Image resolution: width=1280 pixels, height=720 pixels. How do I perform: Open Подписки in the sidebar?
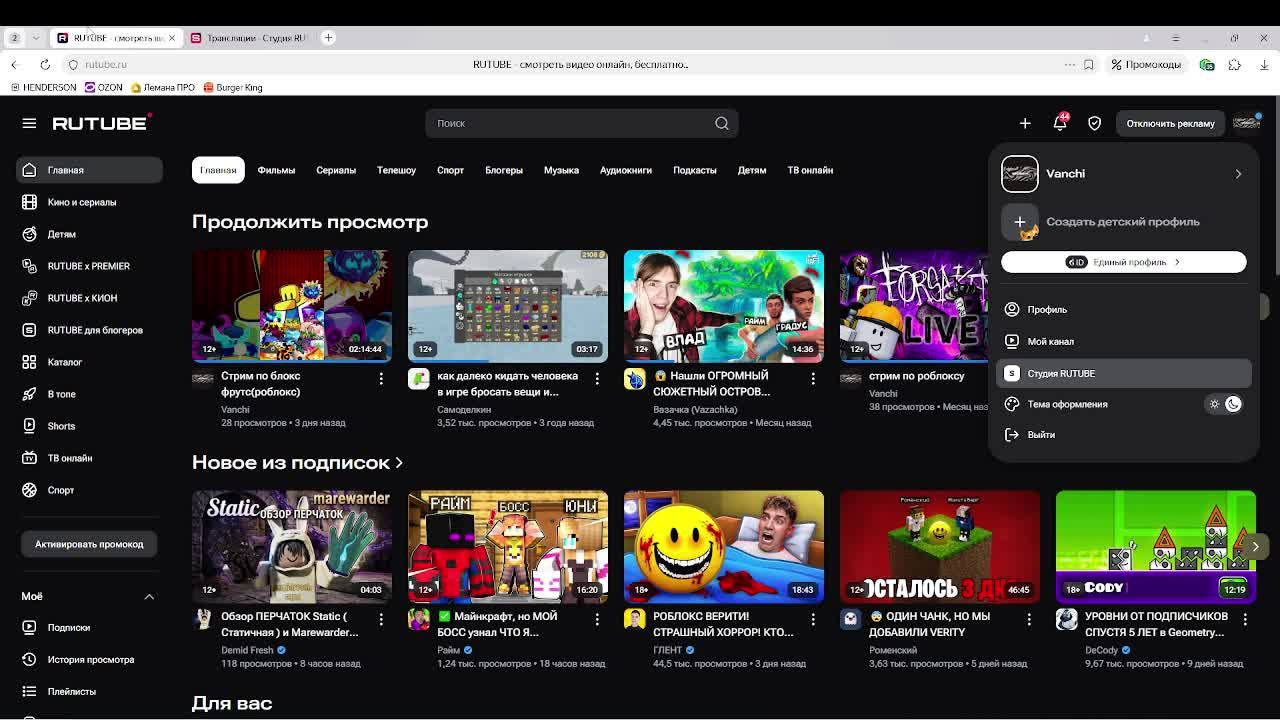pos(89,627)
